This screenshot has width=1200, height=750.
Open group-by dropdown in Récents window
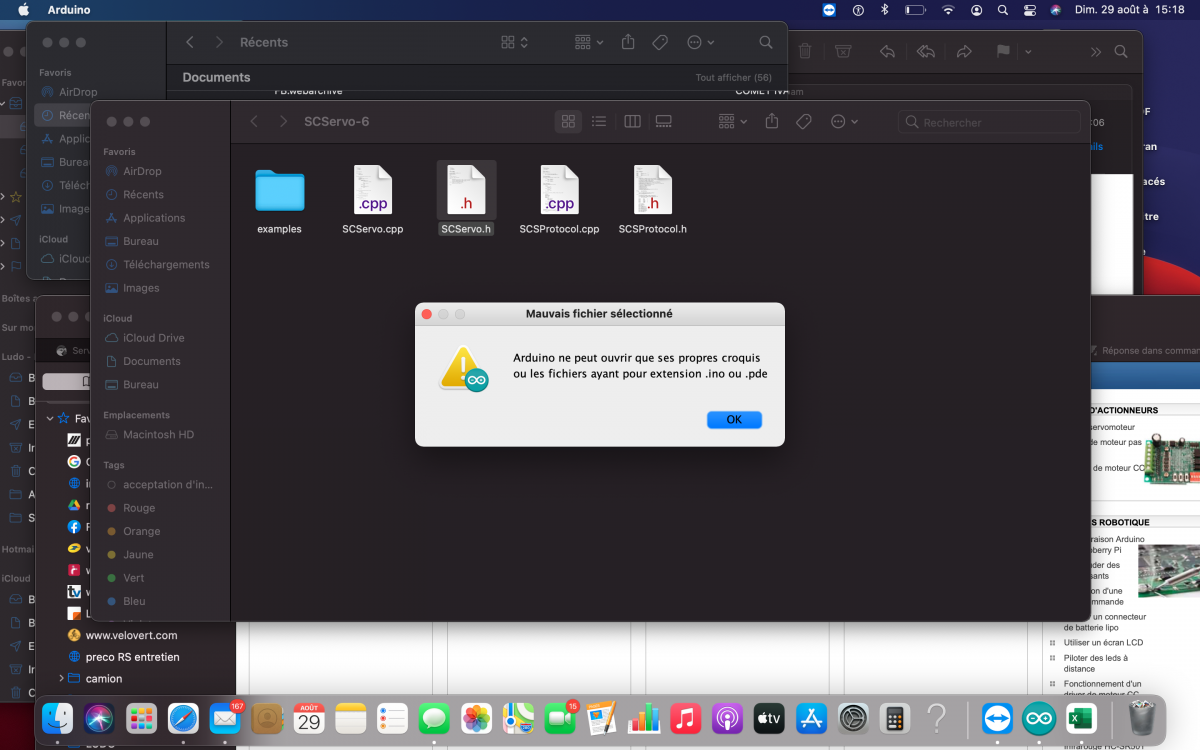pos(589,43)
